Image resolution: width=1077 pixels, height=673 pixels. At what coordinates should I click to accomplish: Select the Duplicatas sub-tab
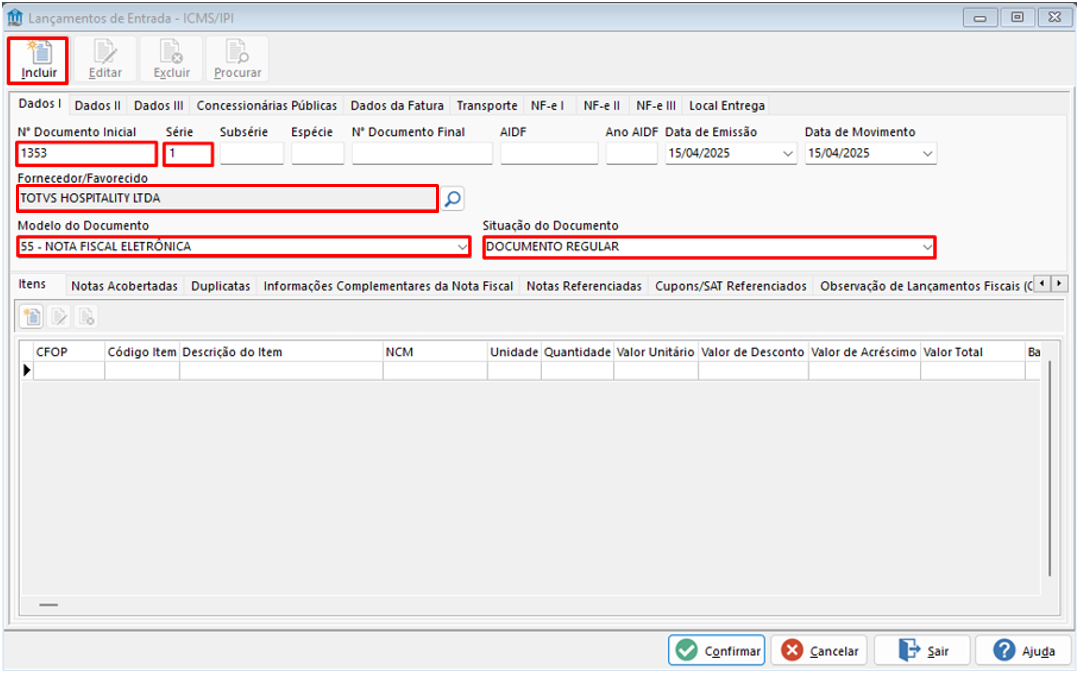pos(220,286)
